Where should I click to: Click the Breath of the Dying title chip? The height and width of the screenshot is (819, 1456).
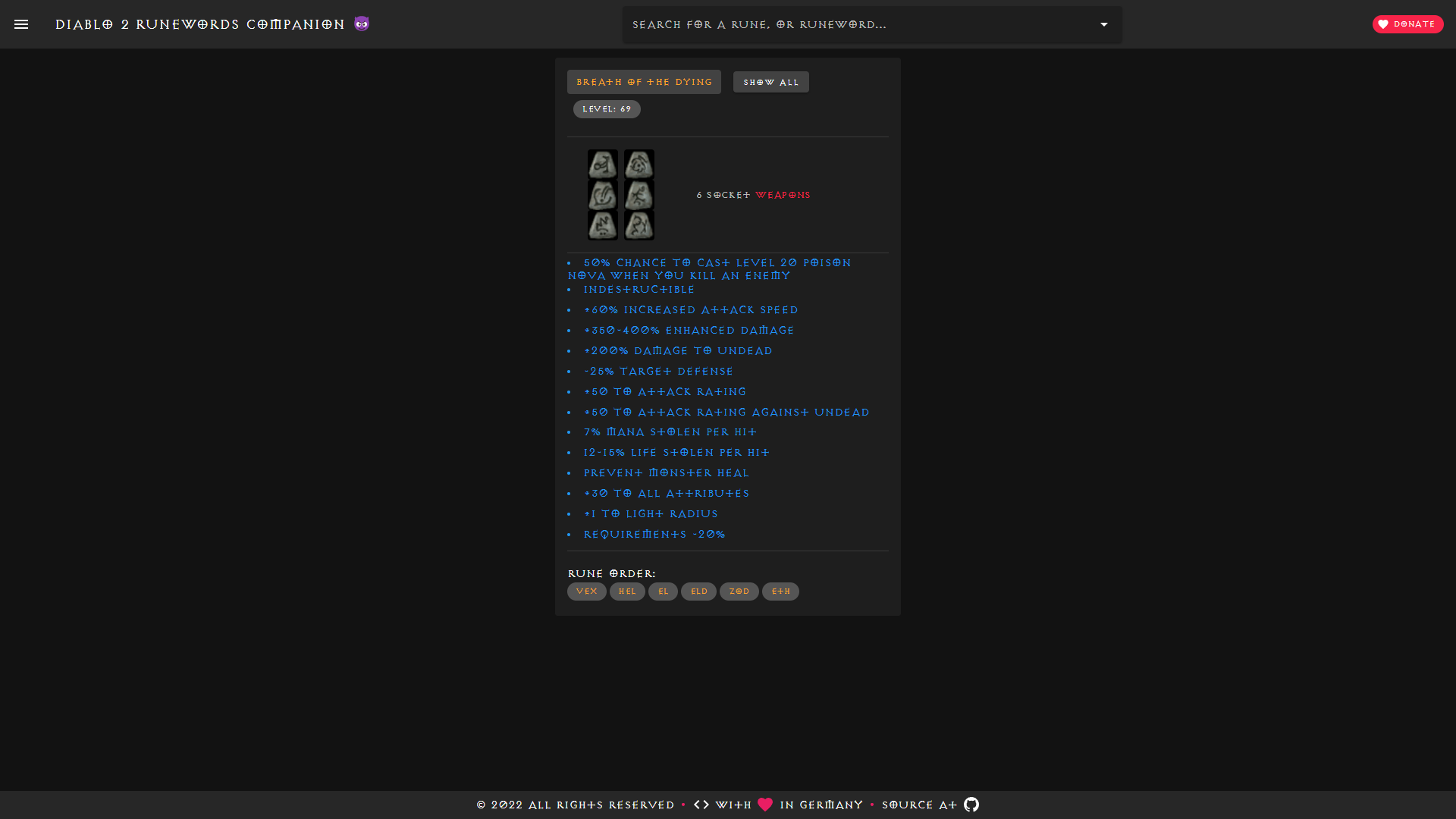(644, 82)
